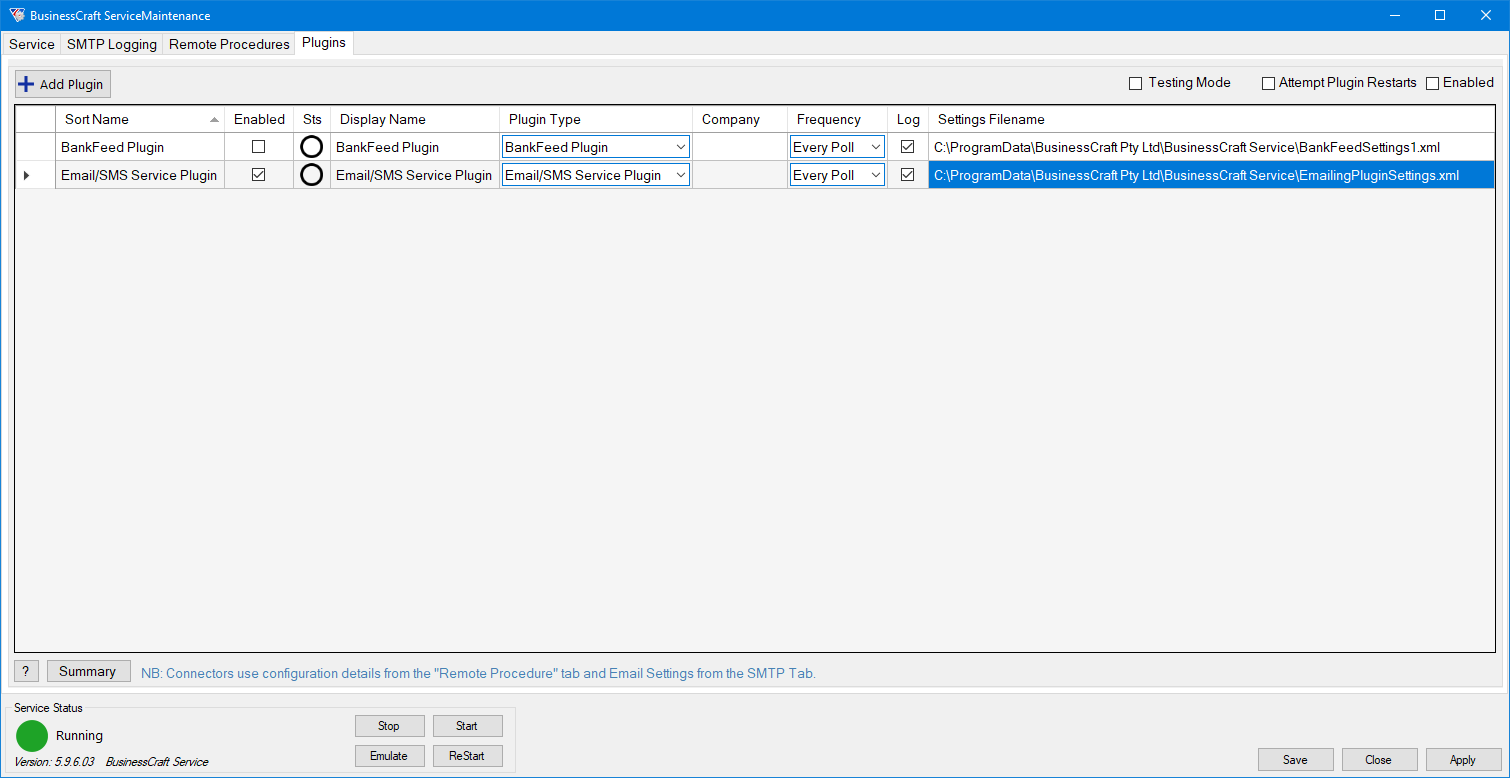1510x778 pixels.
Task: Toggle Log checkbox for Email/SMS Service Plugin
Action: point(908,175)
